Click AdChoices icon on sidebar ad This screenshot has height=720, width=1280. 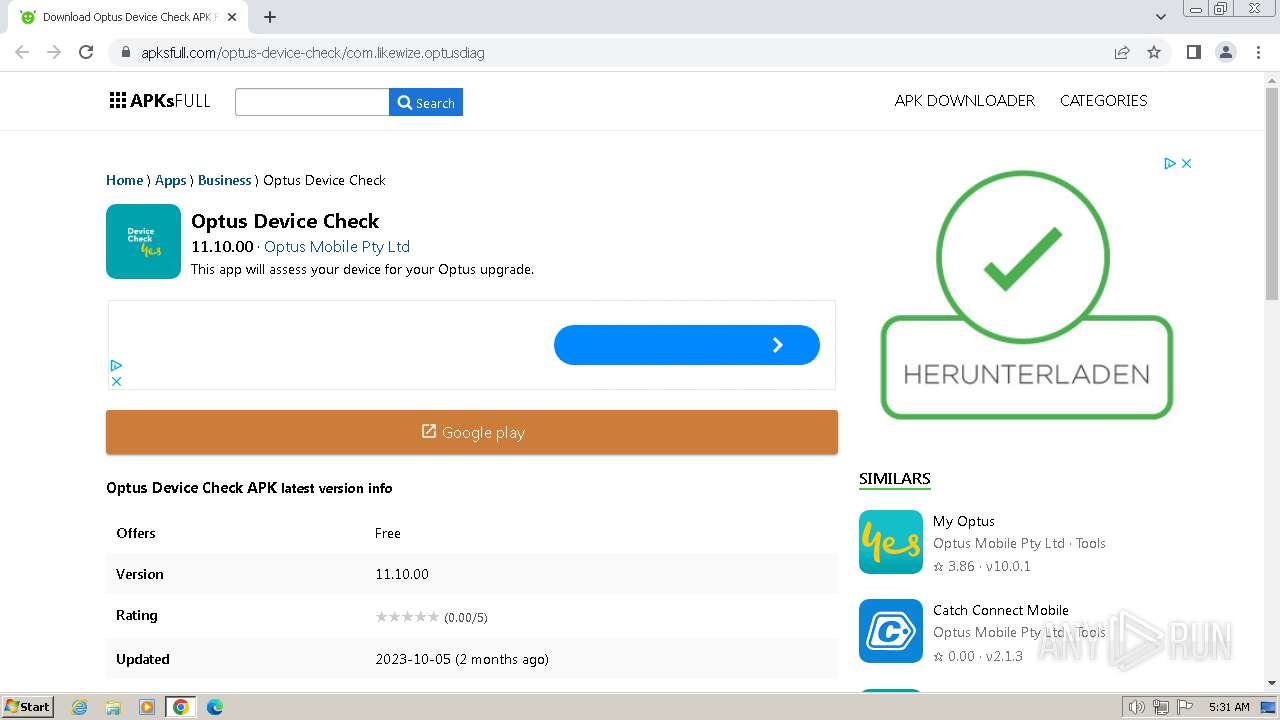pos(1169,163)
